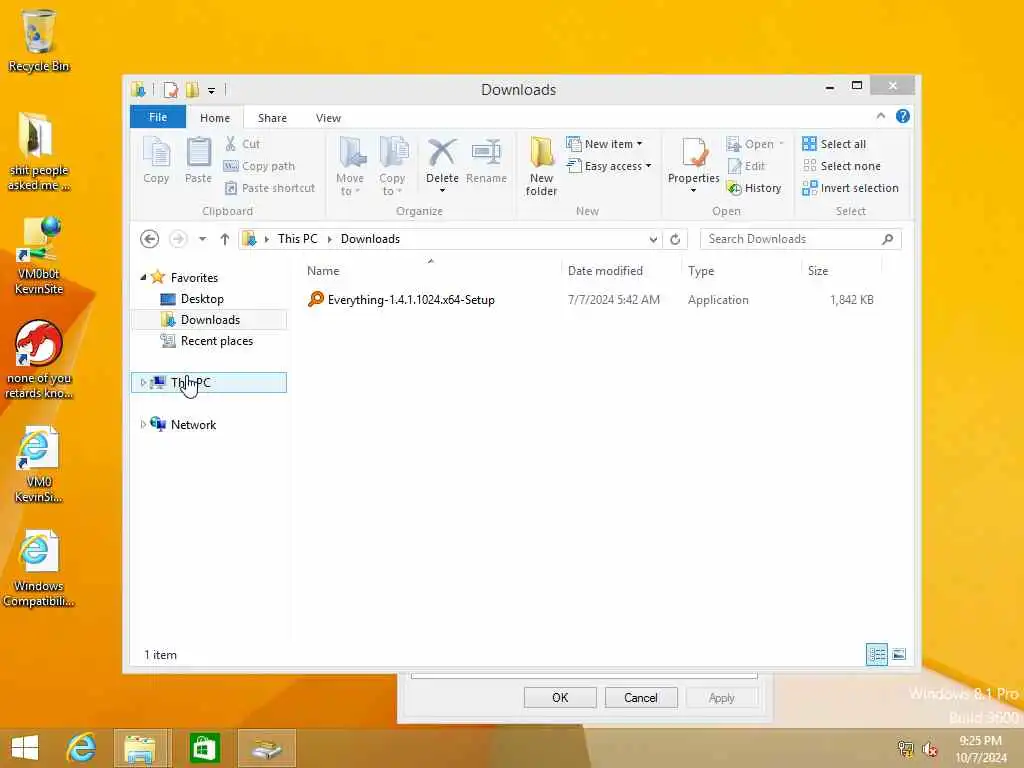Select the Cut scissors command
This screenshot has height=768, width=1024.
pyautogui.click(x=242, y=144)
